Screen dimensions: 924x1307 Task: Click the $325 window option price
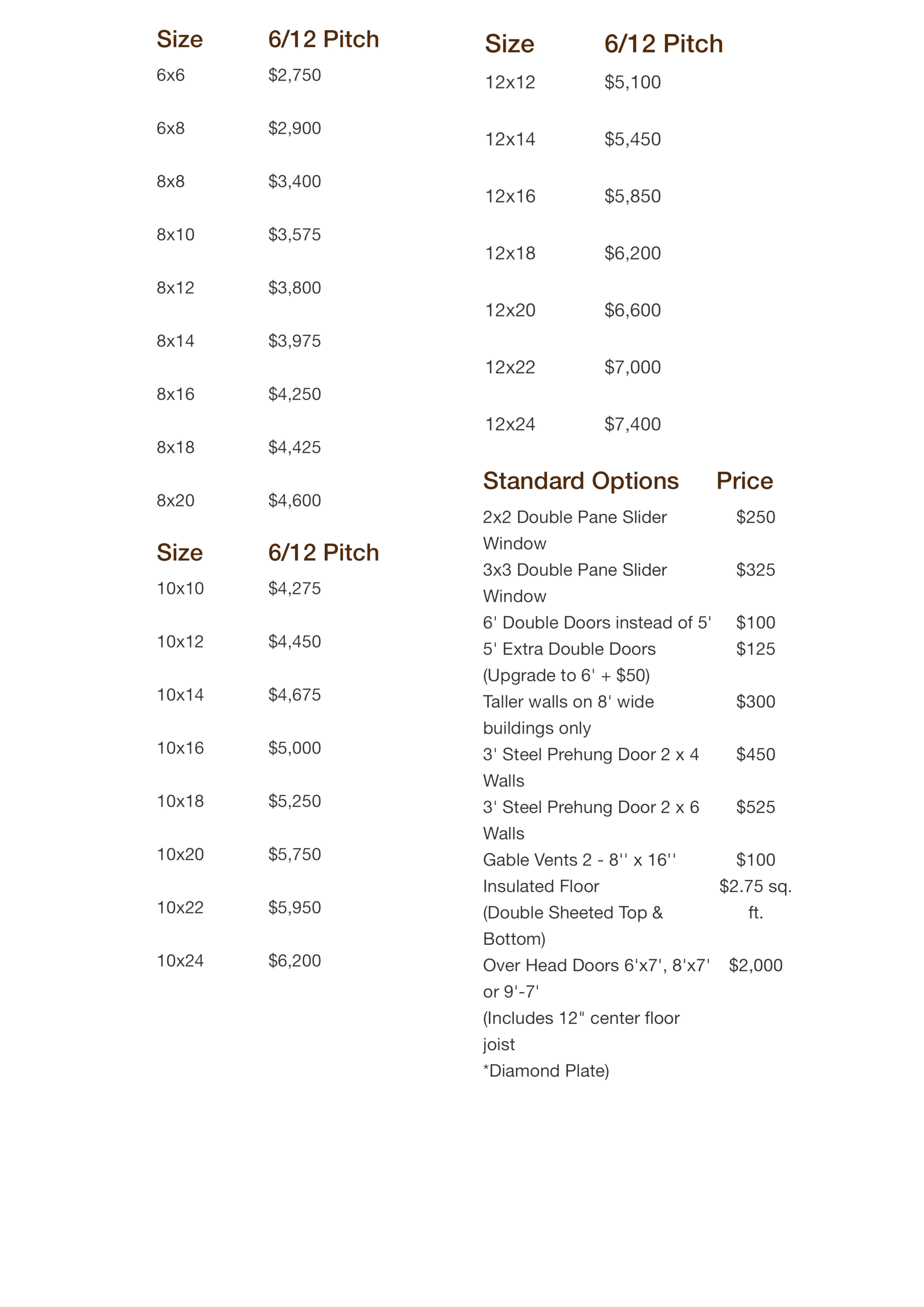[755, 570]
